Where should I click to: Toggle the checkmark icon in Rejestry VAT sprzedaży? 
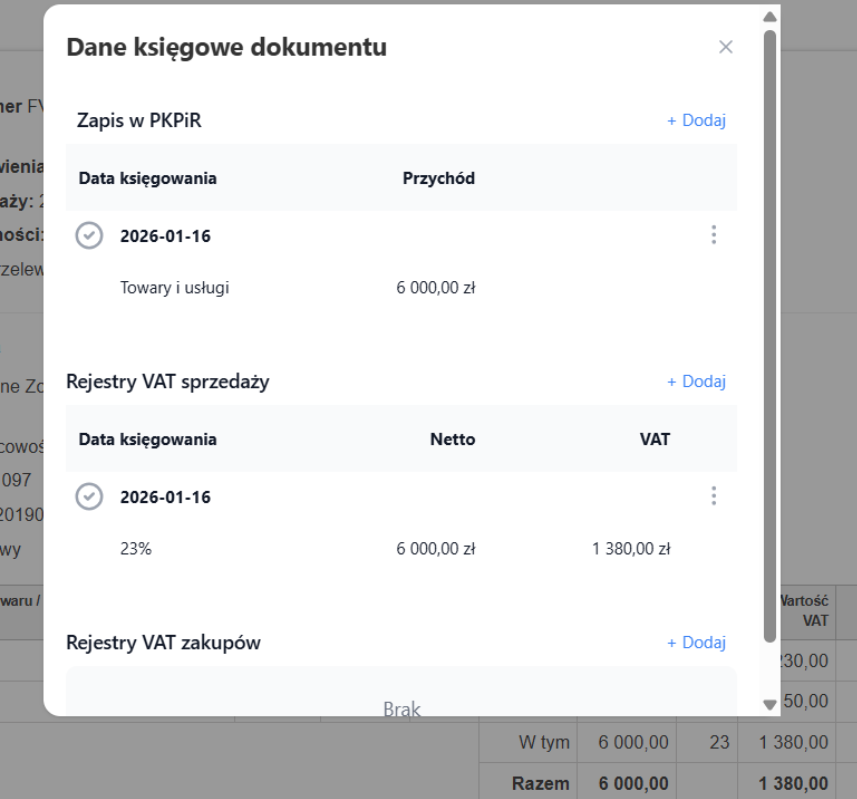click(x=89, y=496)
